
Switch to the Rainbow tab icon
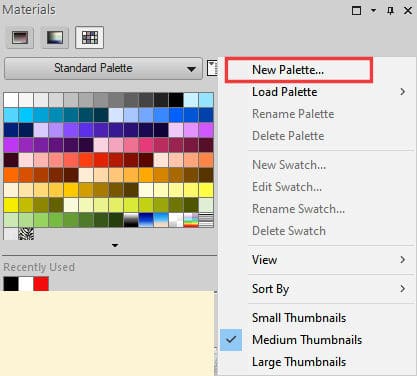(55, 37)
